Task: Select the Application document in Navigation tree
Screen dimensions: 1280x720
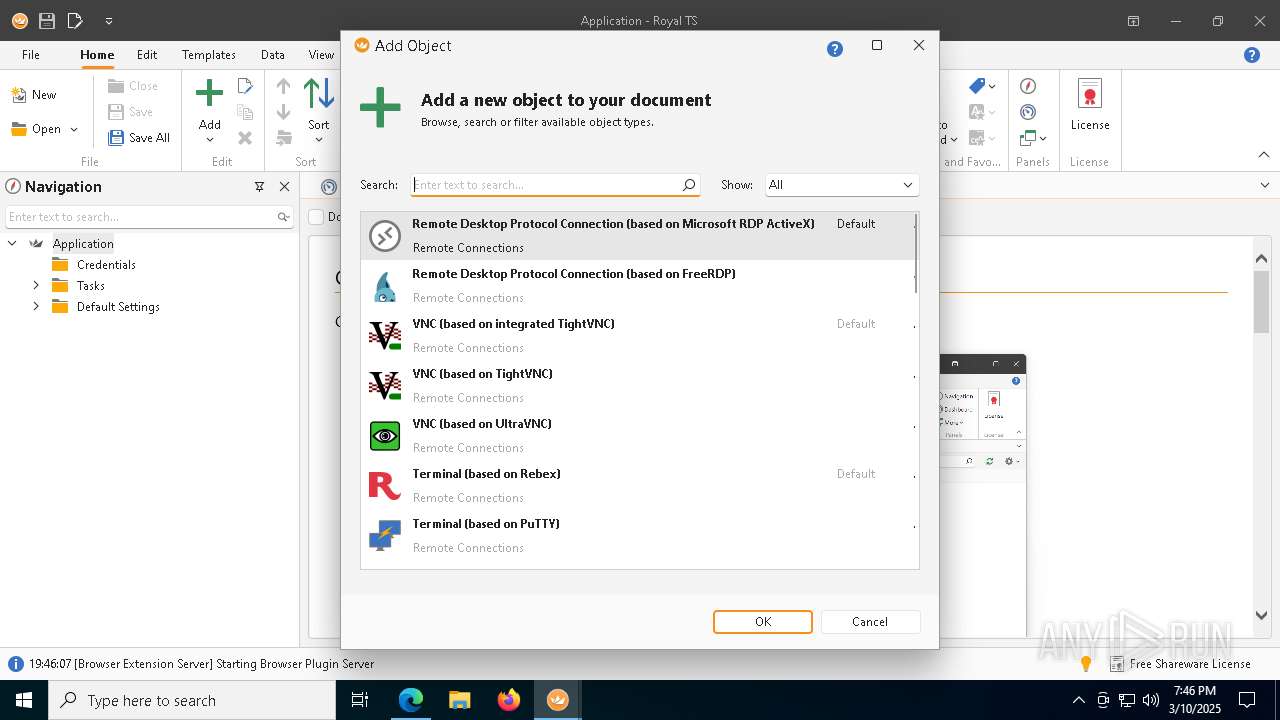Action: click(83, 244)
